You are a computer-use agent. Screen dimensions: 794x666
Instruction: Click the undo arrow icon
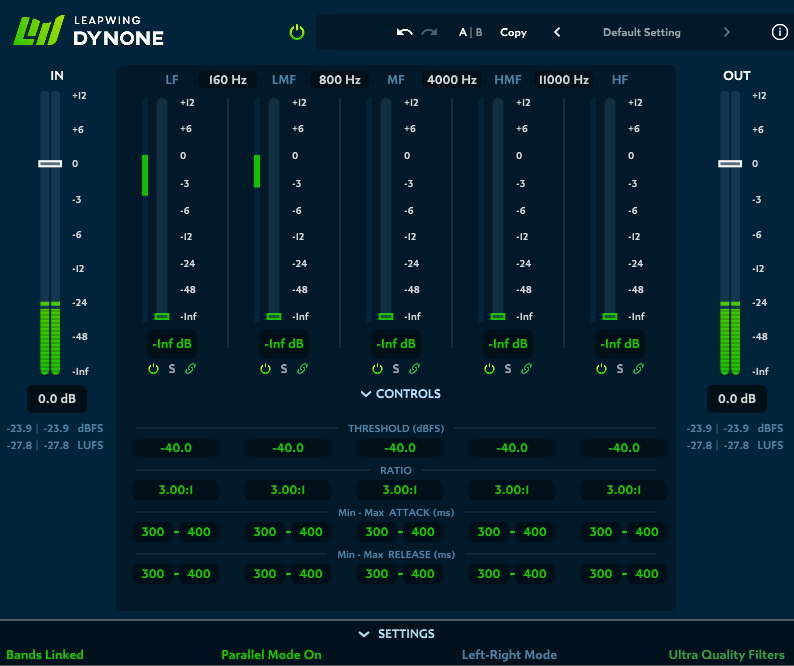pyautogui.click(x=404, y=32)
